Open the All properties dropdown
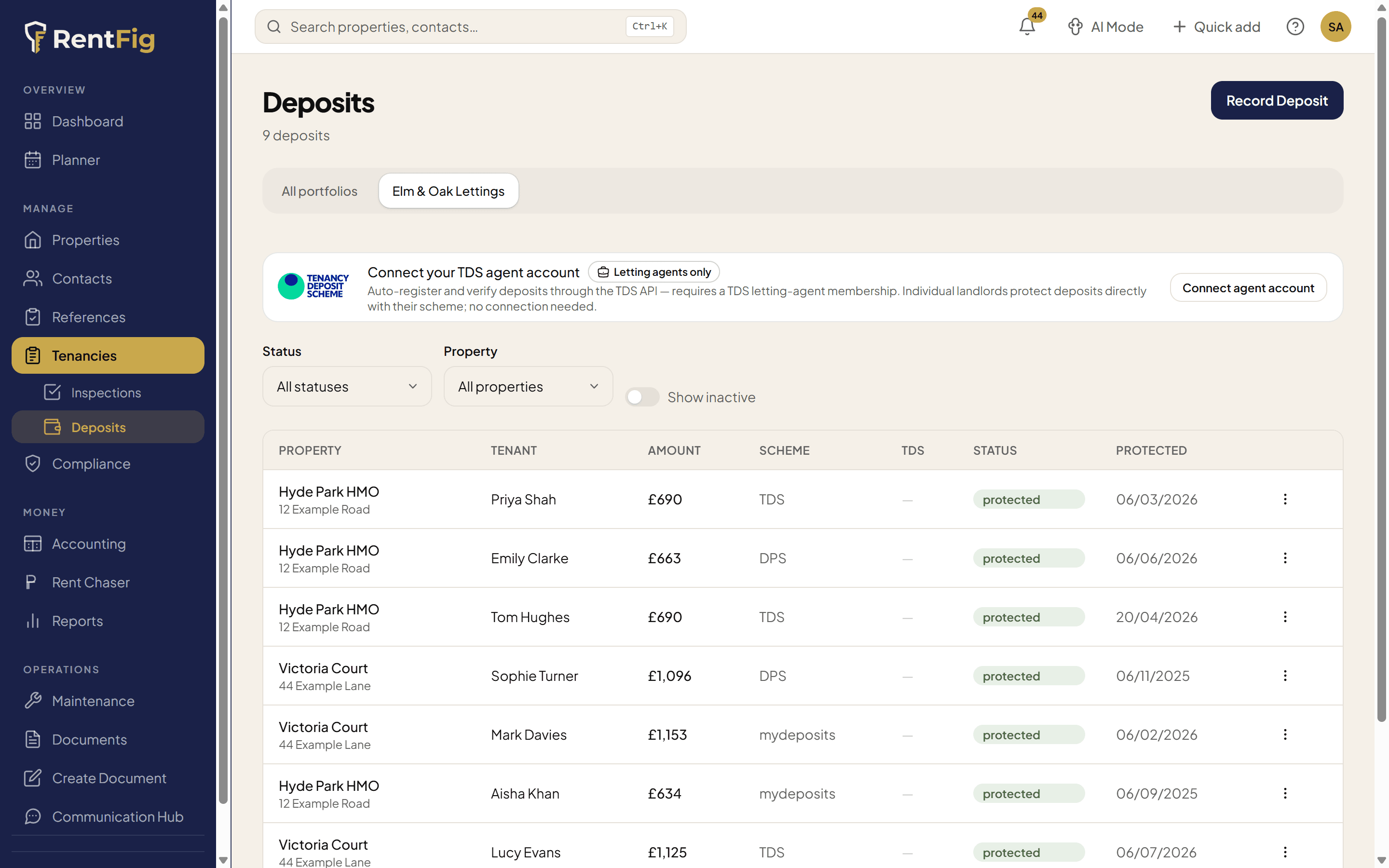The image size is (1389, 868). pyautogui.click(x=528, y=386)
